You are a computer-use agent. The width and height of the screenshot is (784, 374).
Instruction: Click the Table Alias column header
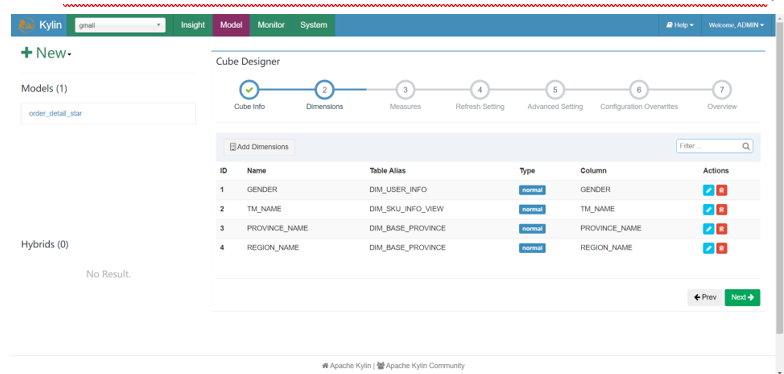(x=388, y=170)
